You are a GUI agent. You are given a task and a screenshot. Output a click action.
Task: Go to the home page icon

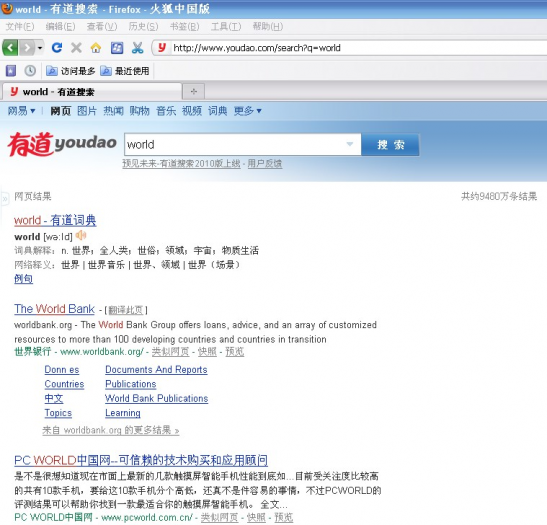click(x=96, y=47)
